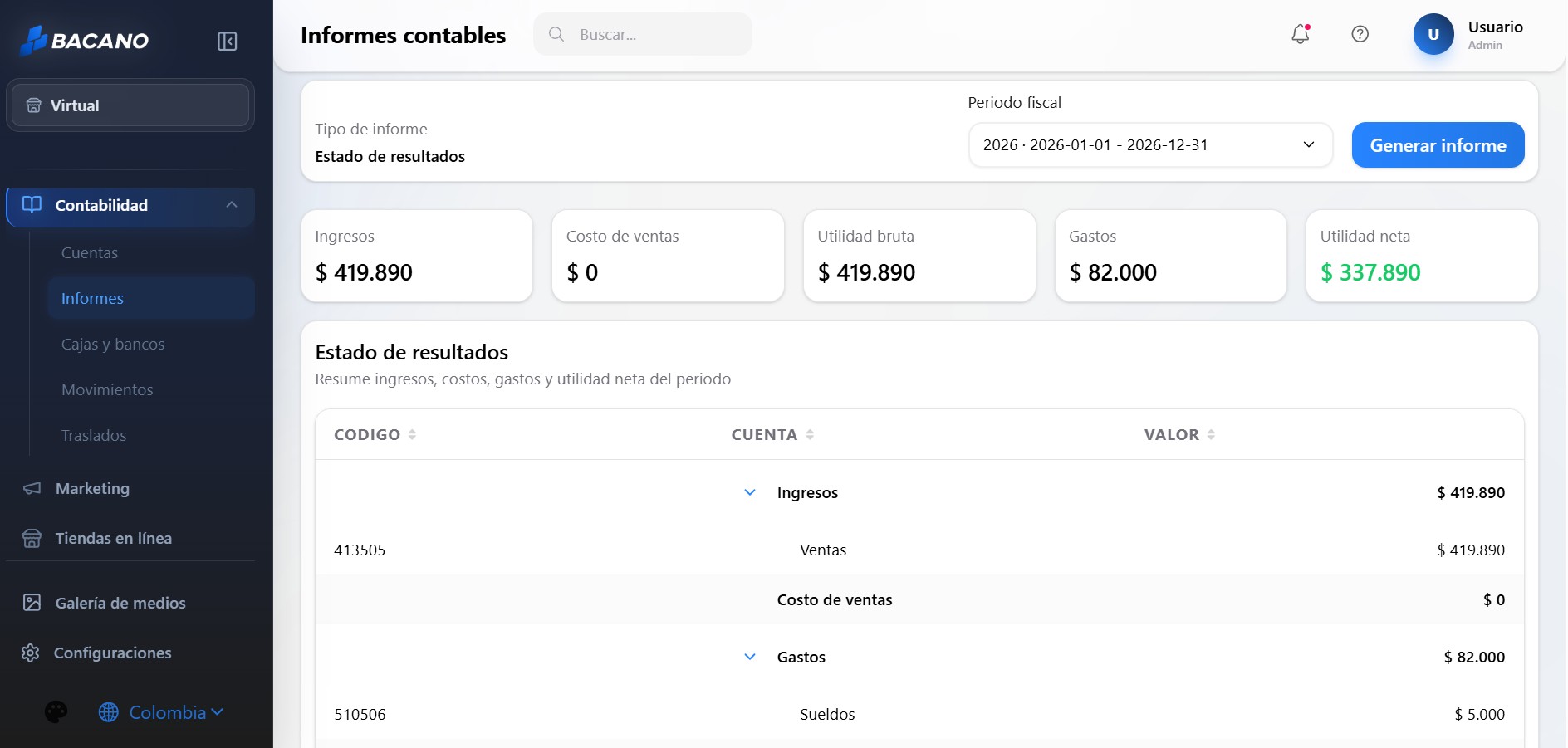Click the Tiendas en línea storefront icon
This screenshot has height=748, width=1568.
point(32,538)
